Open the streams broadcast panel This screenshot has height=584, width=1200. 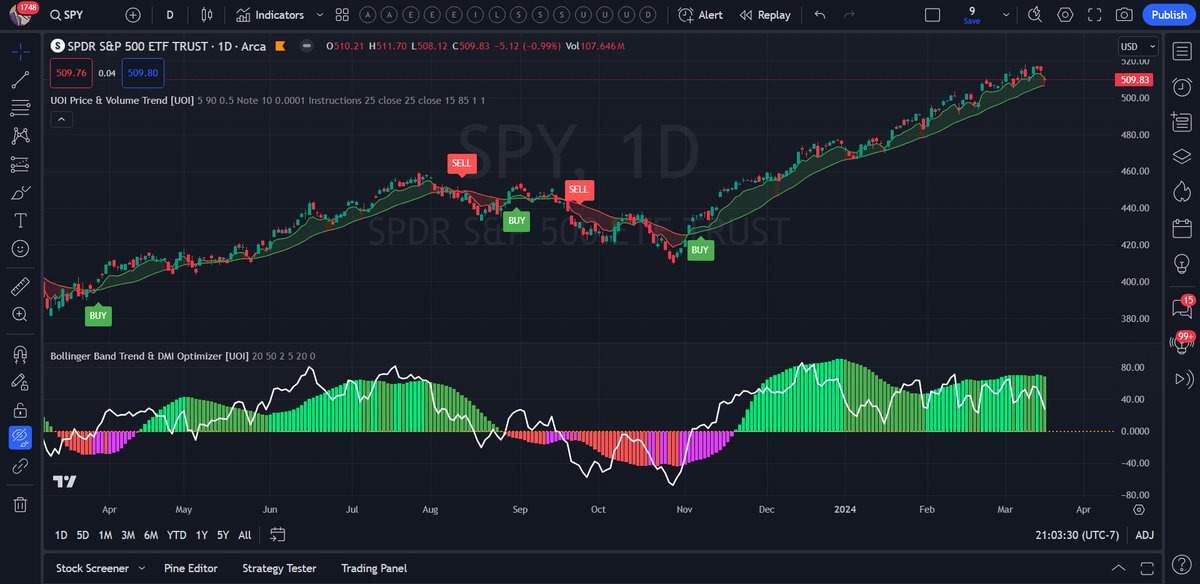coord(1182,379)
